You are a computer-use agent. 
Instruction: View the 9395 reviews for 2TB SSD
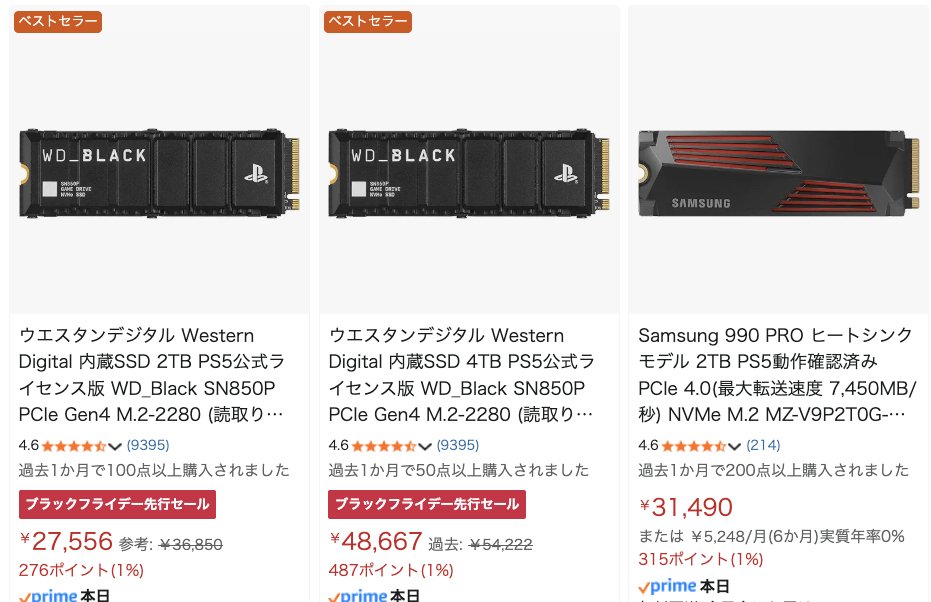pyautogui.click(x=148, y=445)
